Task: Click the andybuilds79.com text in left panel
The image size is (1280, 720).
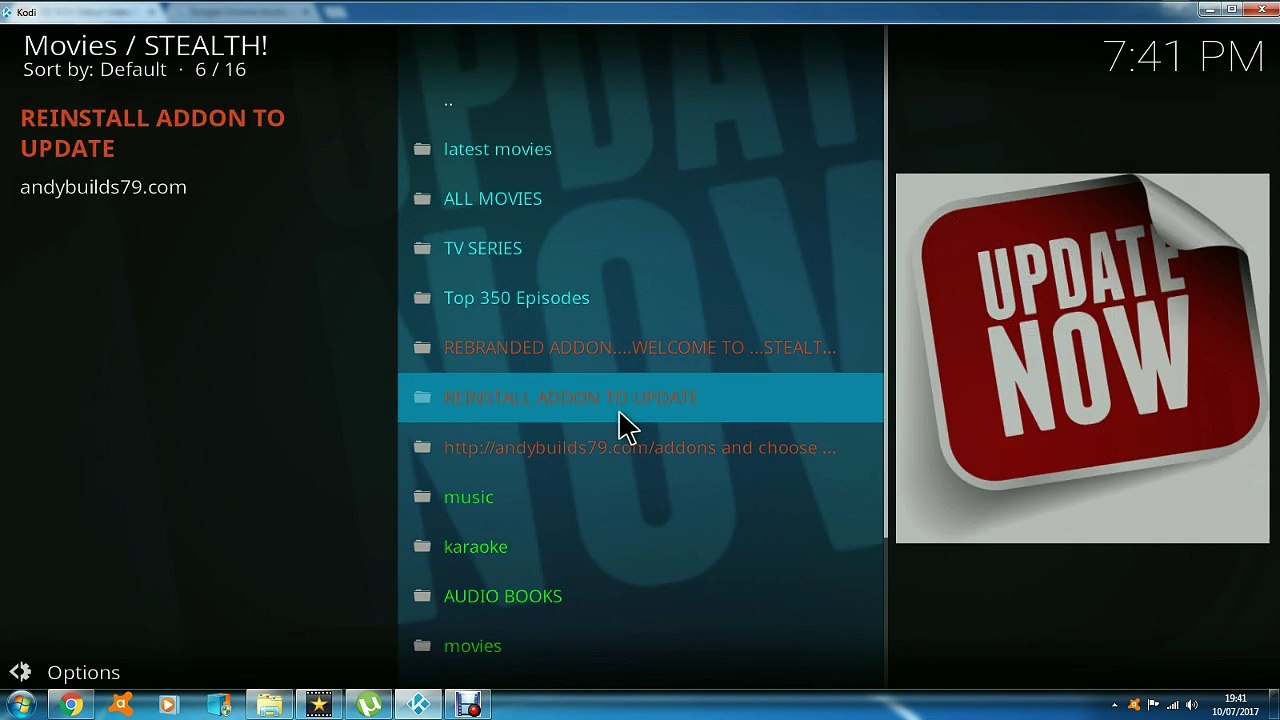Action: click(103, 187)
